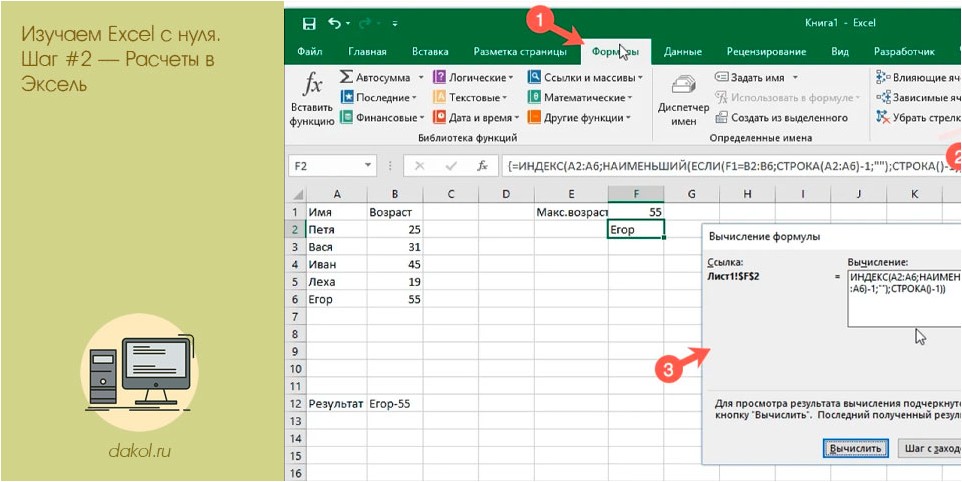Click cell containing Петя
962x482 pixels.
[337, 230]
